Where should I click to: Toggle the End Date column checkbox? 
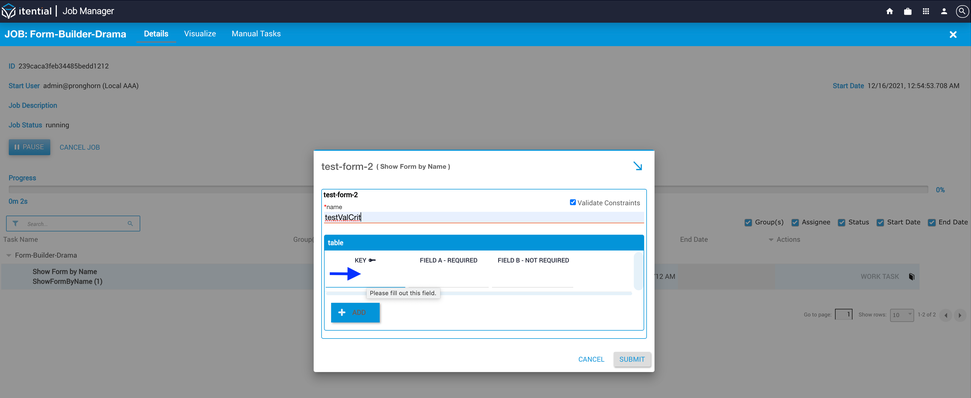(931, 222)
